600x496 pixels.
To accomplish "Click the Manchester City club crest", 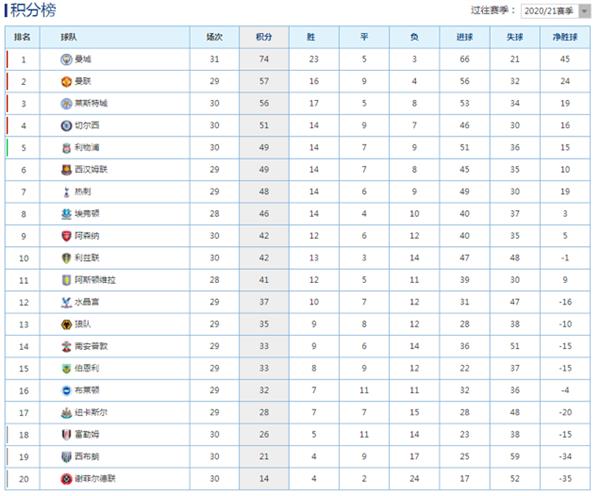I will click(66, 59).
